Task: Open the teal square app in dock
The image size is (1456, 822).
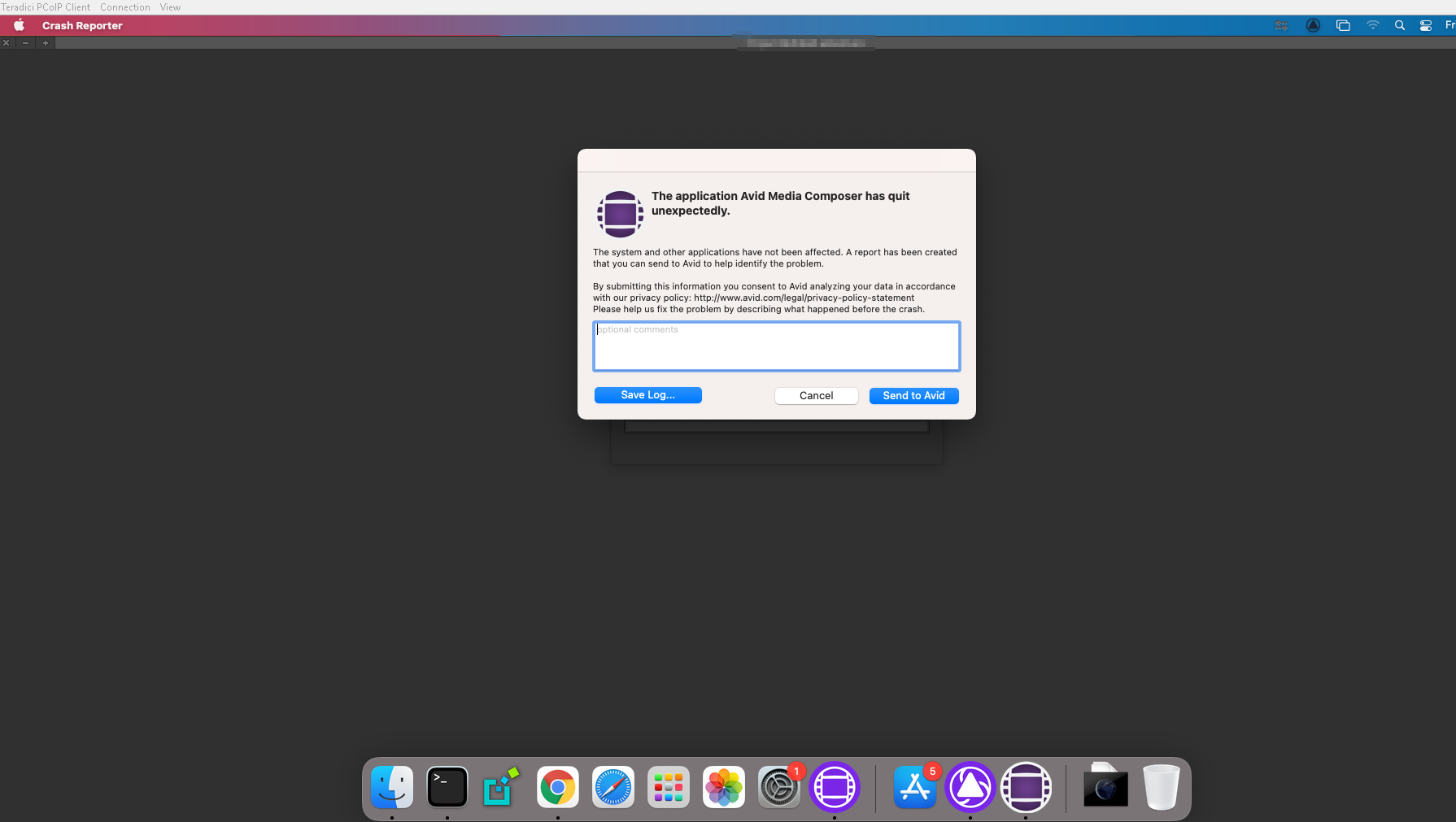Action: [502, 787]
